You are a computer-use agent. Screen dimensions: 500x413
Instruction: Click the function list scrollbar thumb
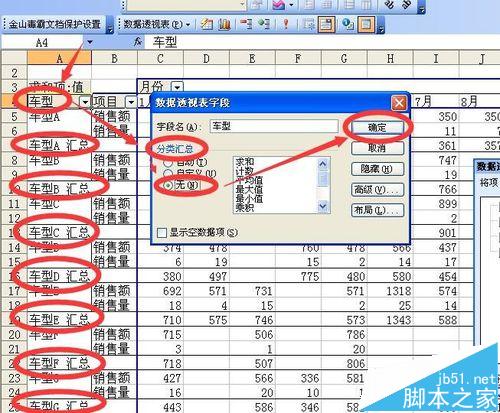pyautogui.click(x=323, y=178)
